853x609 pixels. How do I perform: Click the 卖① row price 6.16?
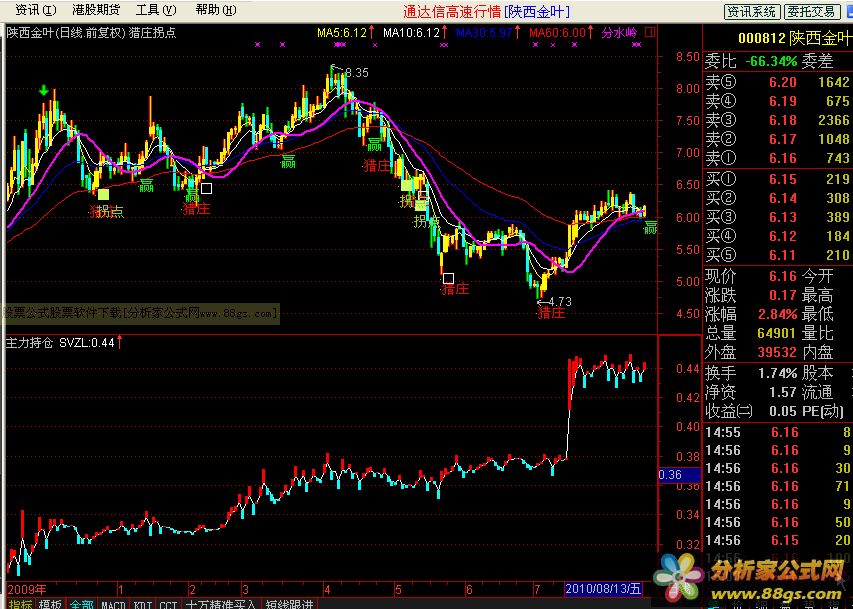click(x=782, y=158)
